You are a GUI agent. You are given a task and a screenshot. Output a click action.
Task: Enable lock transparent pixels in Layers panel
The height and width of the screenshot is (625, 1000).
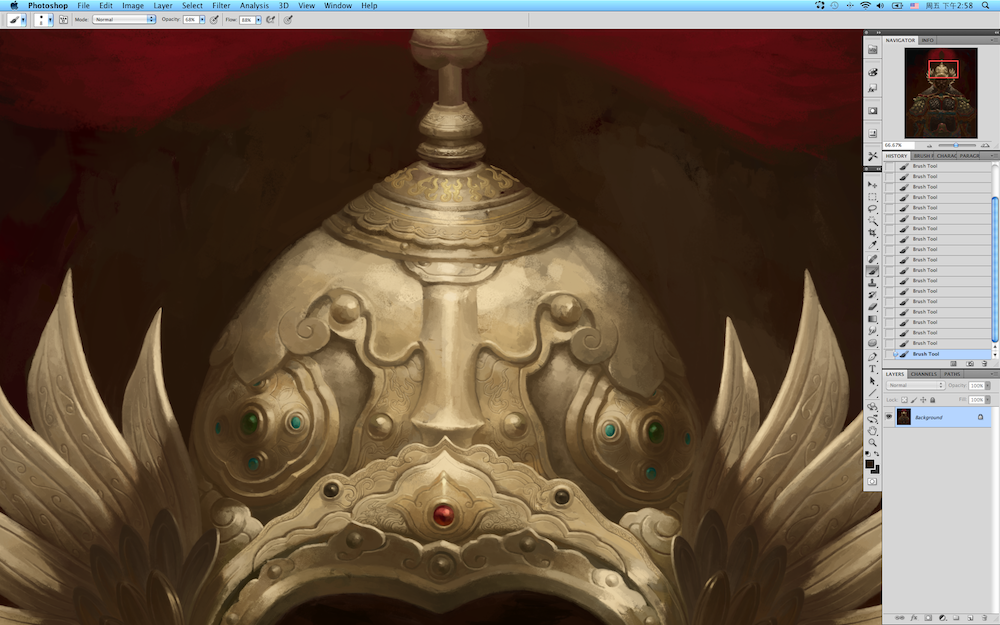pyautogui.click(x=903, y=399)
